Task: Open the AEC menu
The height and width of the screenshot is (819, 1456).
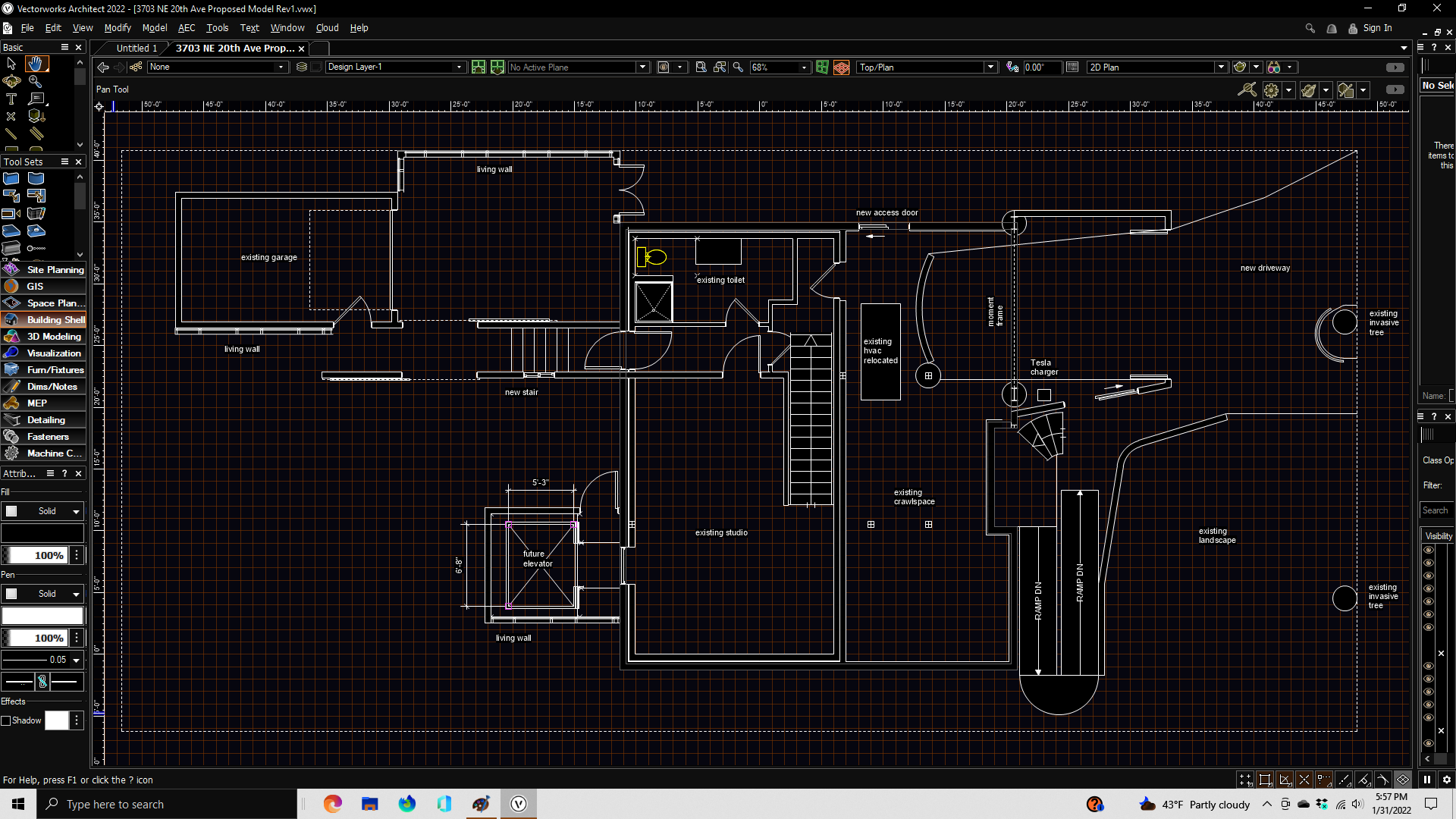Action: click(x=187, y=28)
